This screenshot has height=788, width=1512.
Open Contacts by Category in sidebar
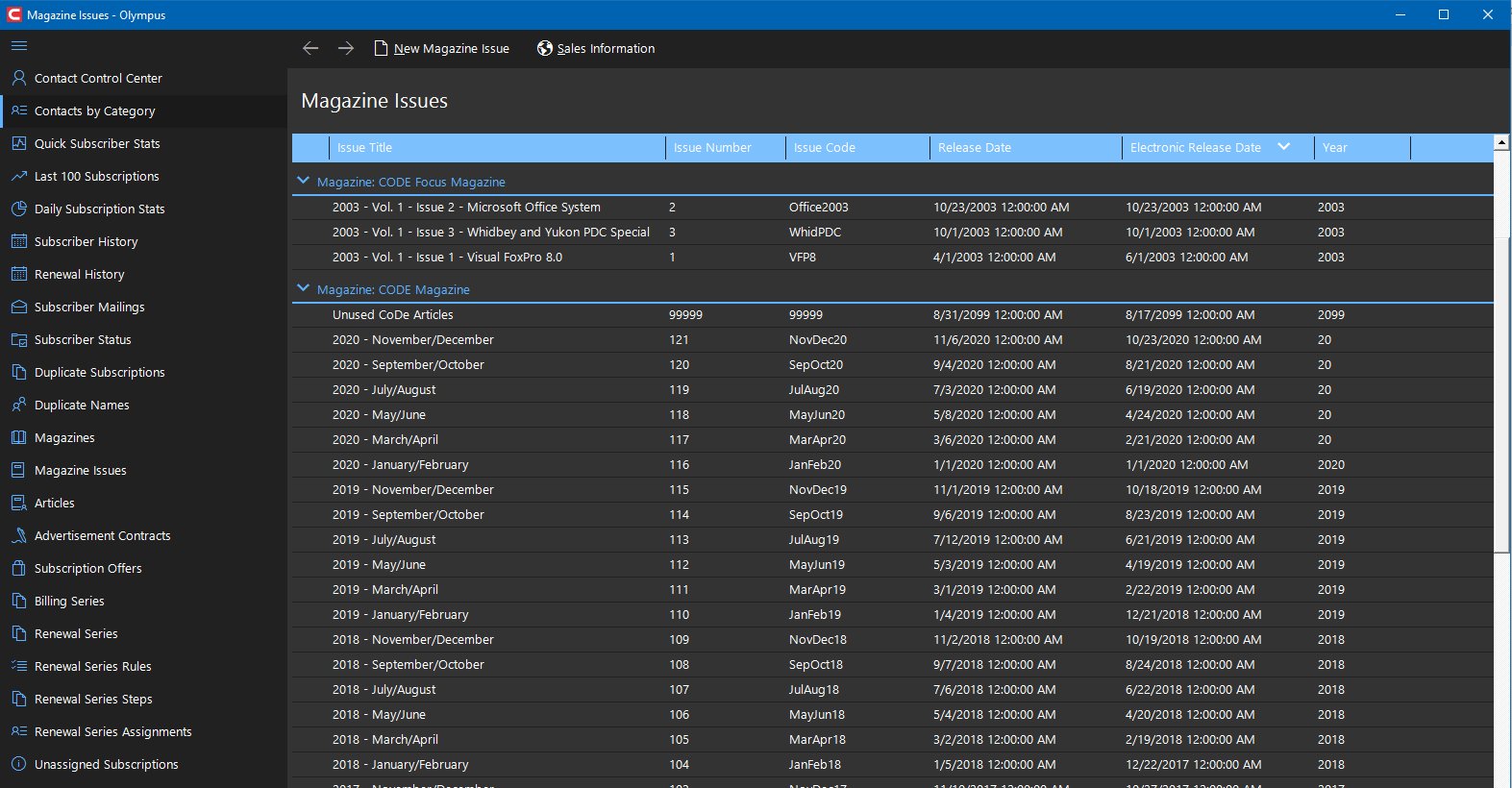(x=144, y=111)
